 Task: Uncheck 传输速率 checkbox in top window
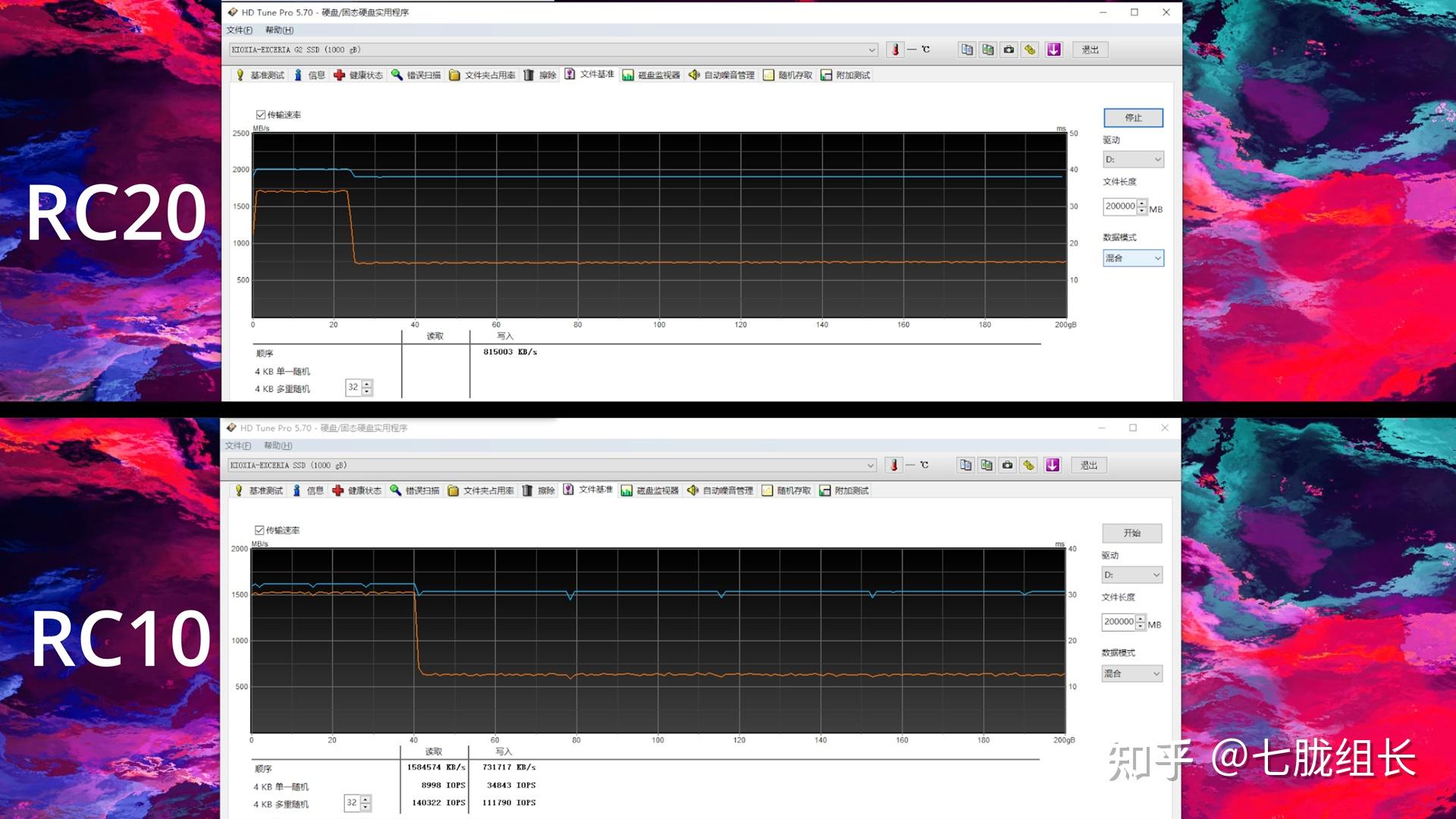(261, 115)
